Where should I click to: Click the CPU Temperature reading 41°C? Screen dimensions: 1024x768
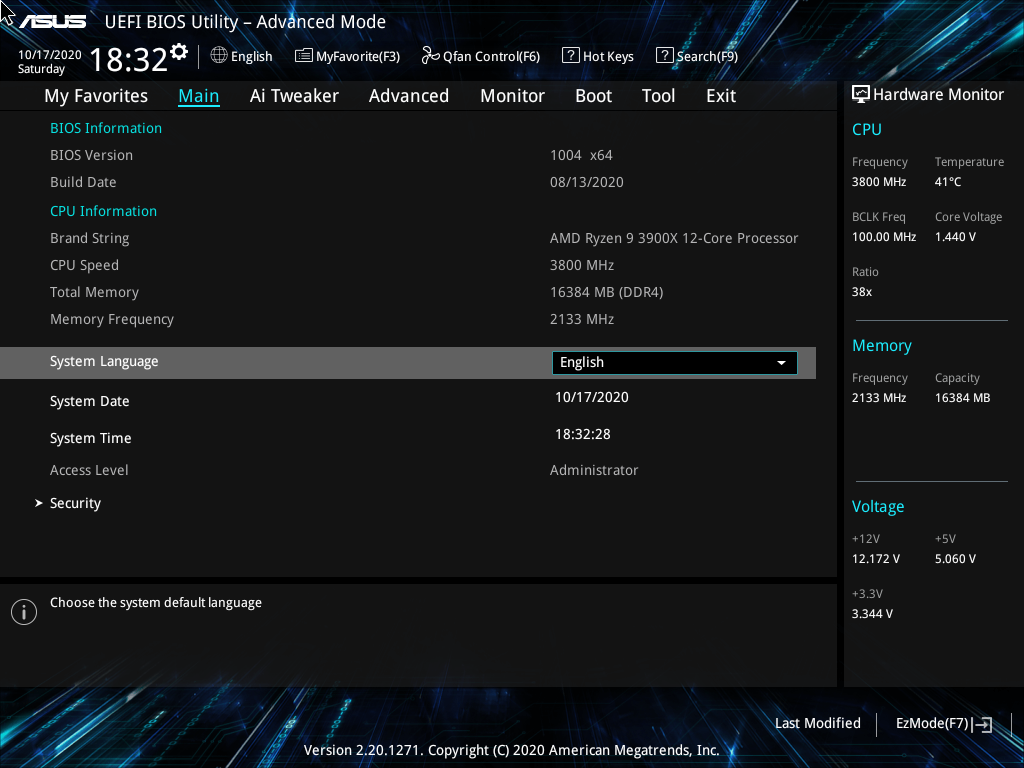948,182
